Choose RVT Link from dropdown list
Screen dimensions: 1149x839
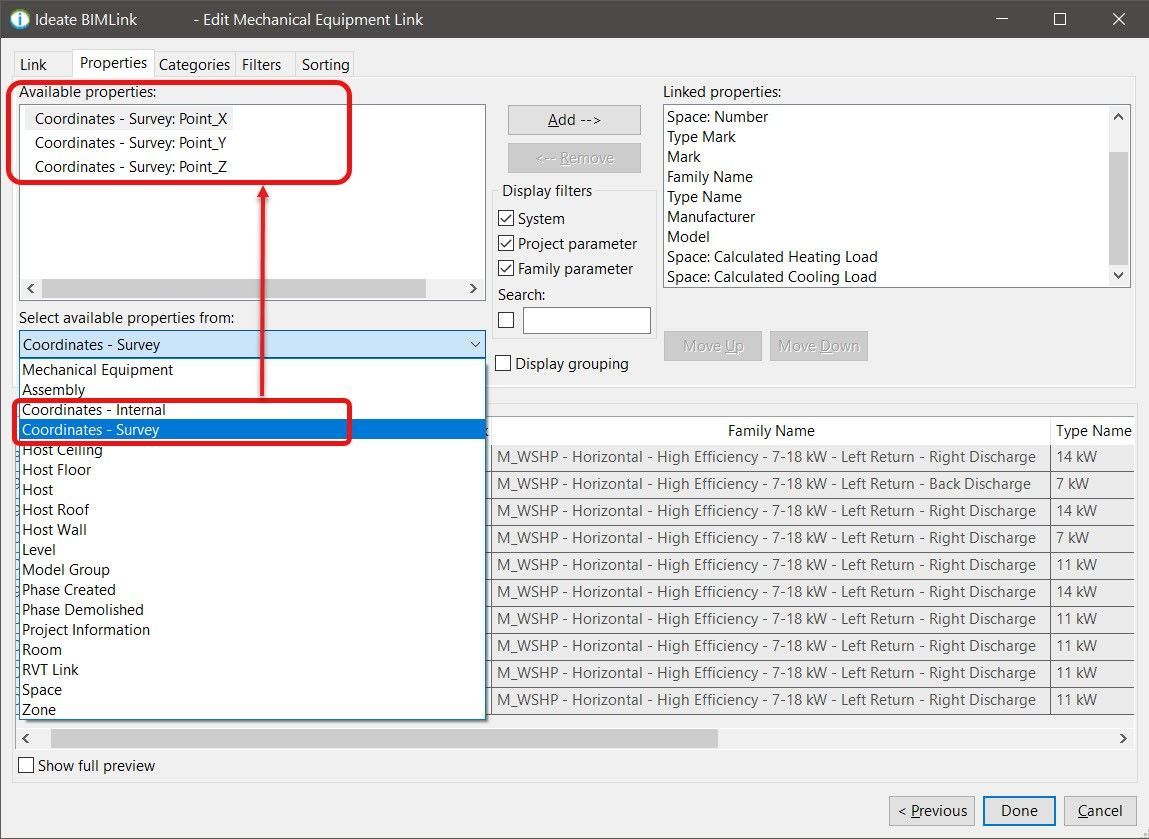tap(252, 670)
